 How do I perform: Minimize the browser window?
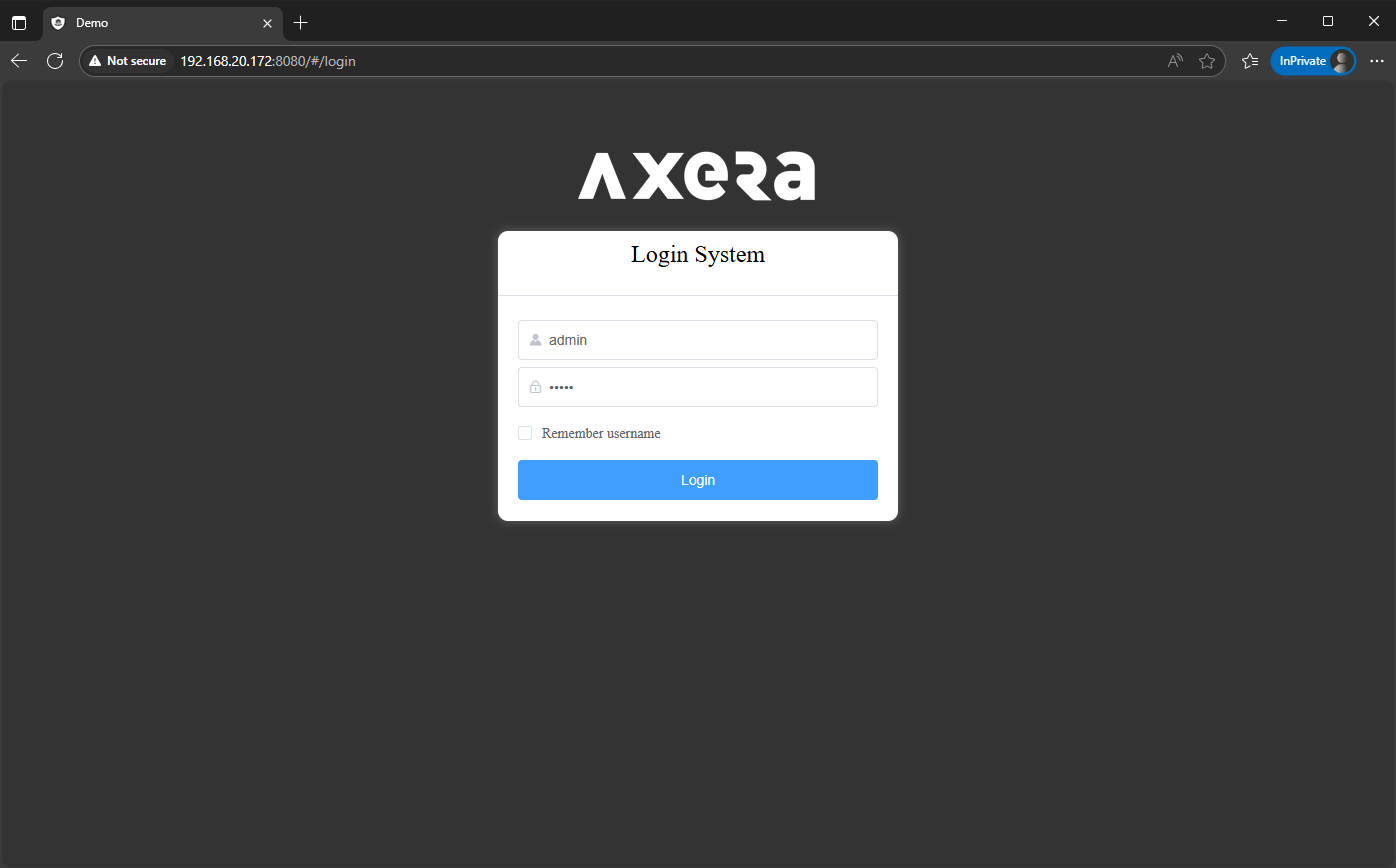1282,21
